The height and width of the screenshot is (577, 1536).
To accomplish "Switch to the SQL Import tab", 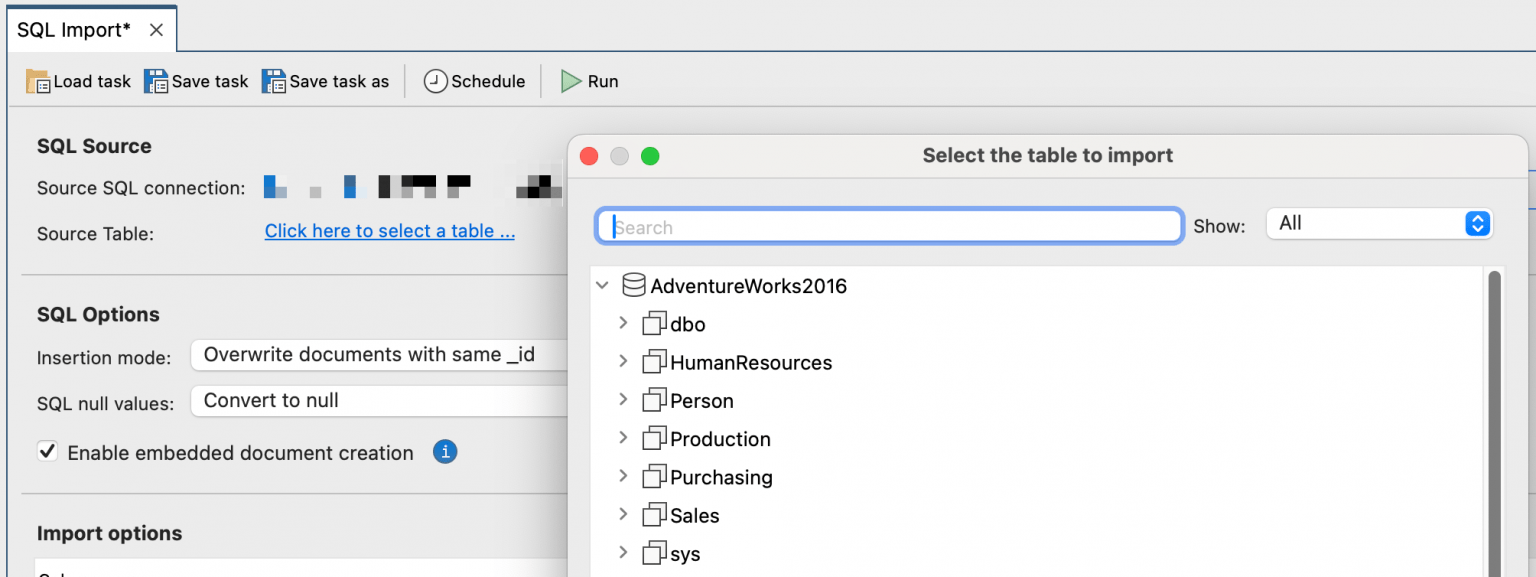I will (x=74, y=30).
